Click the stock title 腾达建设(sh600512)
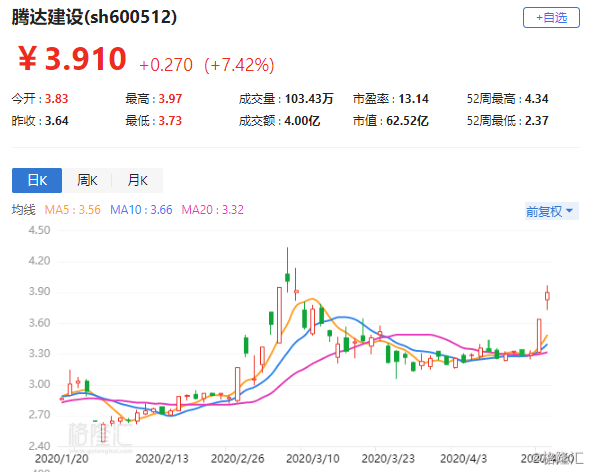Screen dimensions: 591x472 point(94,17)
